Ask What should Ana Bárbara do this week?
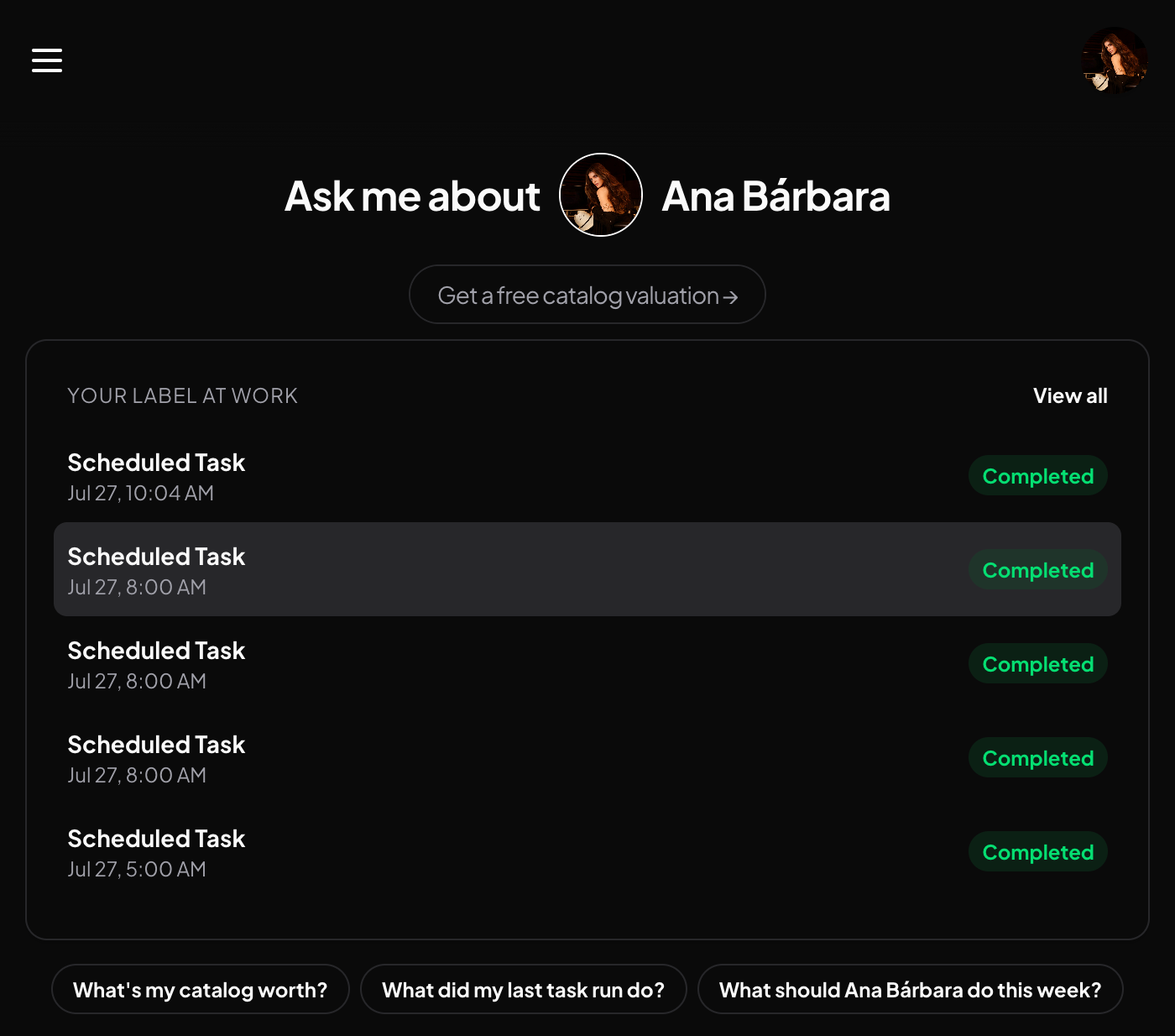 click(x=911, y=990)
